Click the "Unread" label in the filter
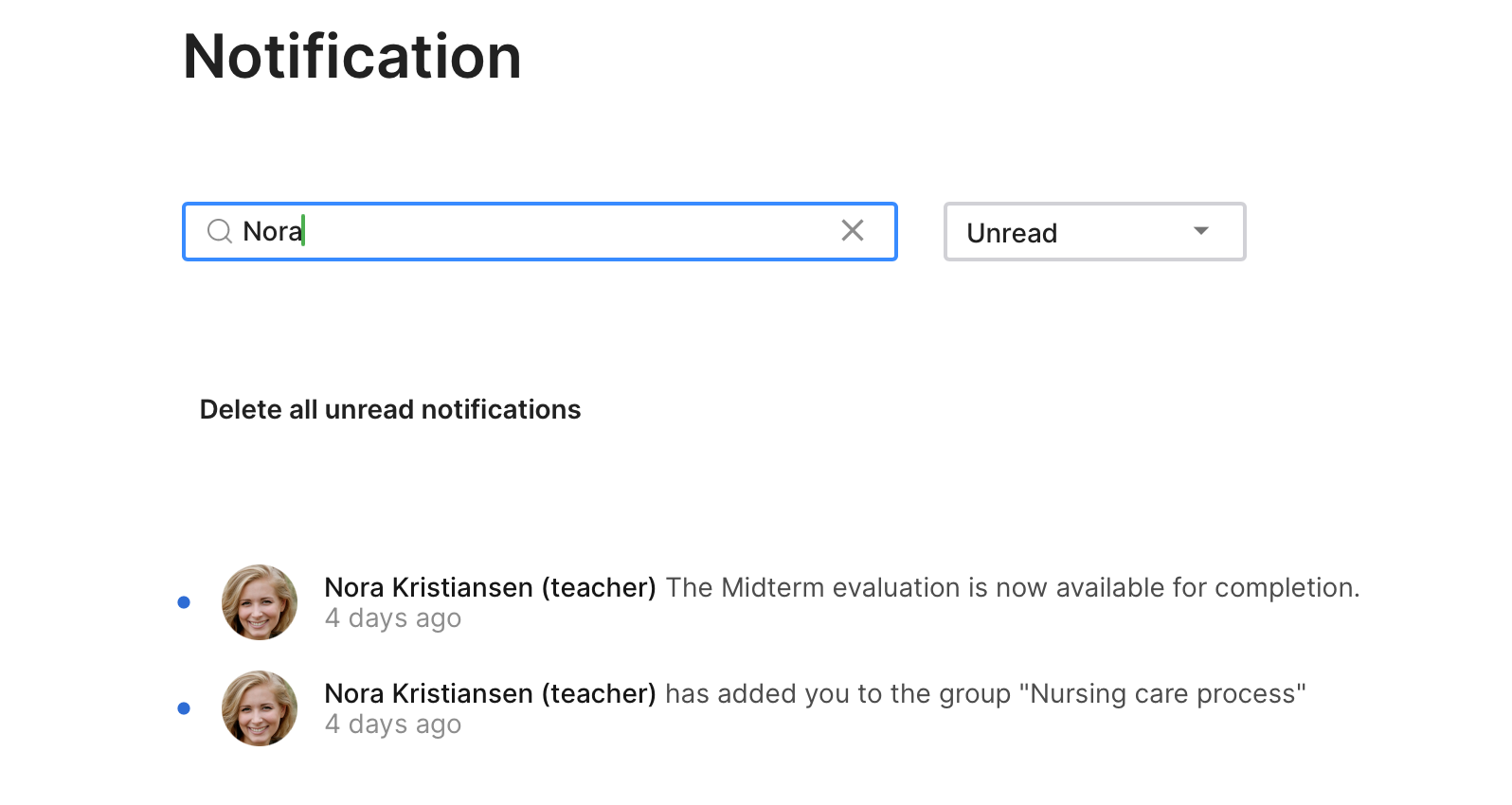Viewport: 1512px width, 805px height. coord(1012,233)
